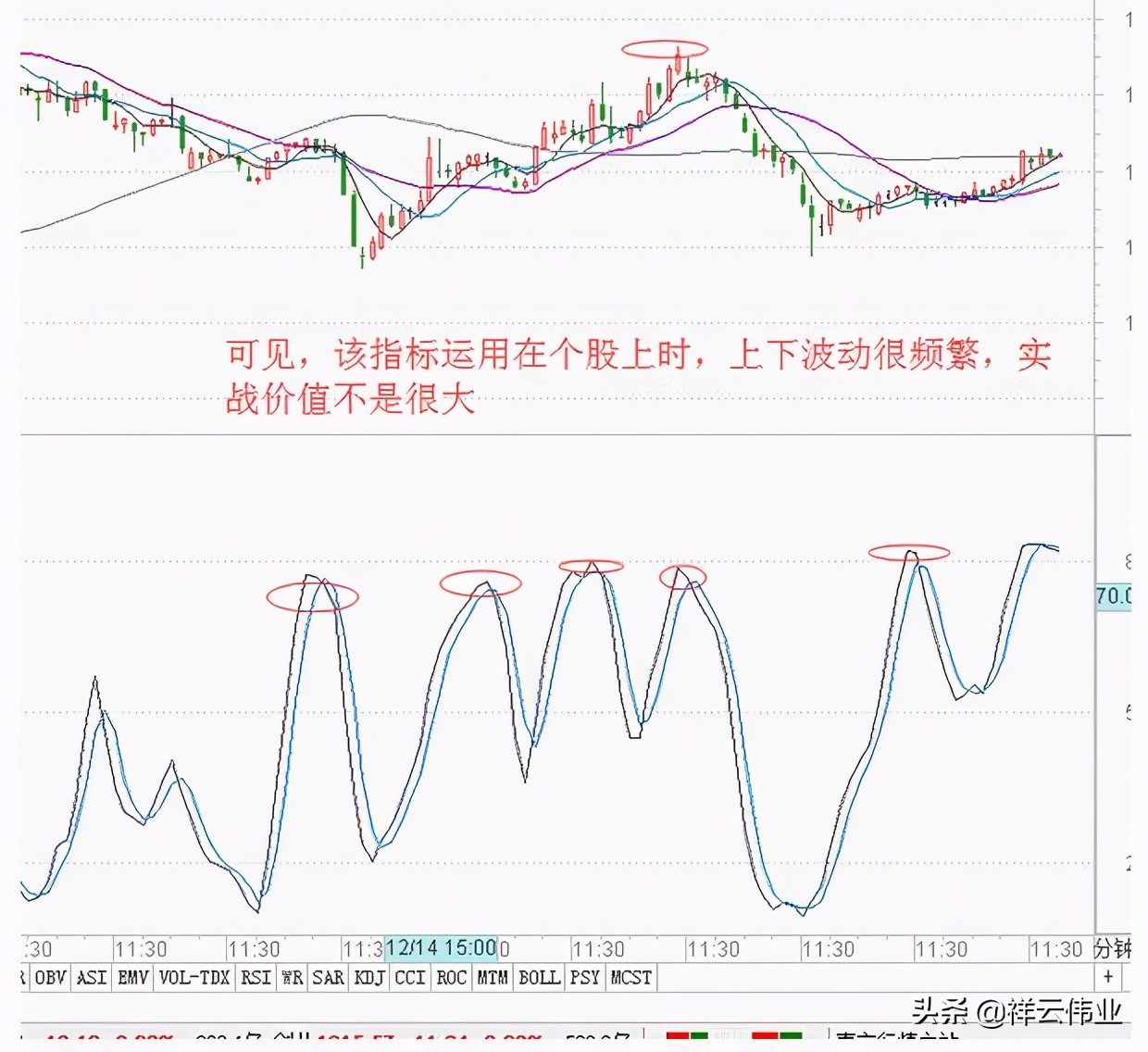Open the EMV indicator
Viewport: 1148px width, 1052px height.
(131, 977)
